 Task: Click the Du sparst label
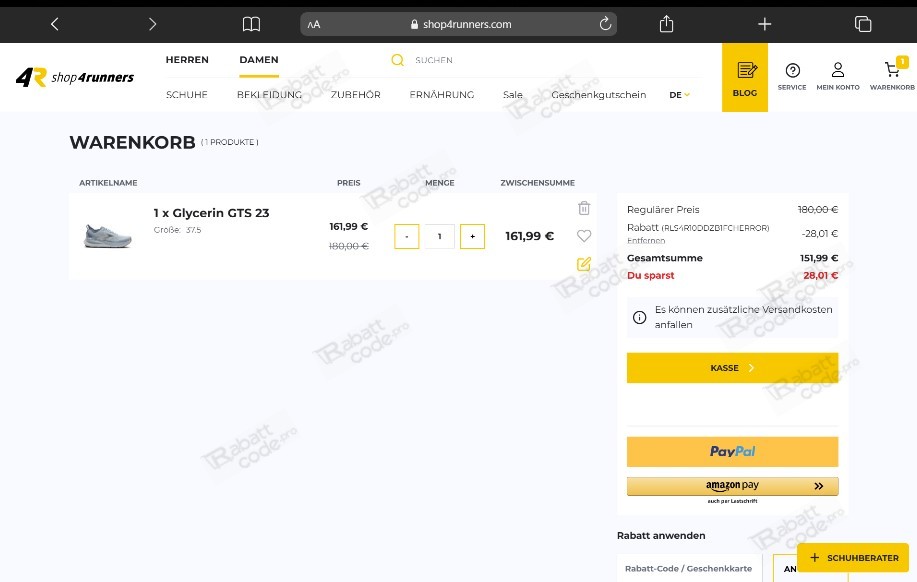tap(650, 275)
